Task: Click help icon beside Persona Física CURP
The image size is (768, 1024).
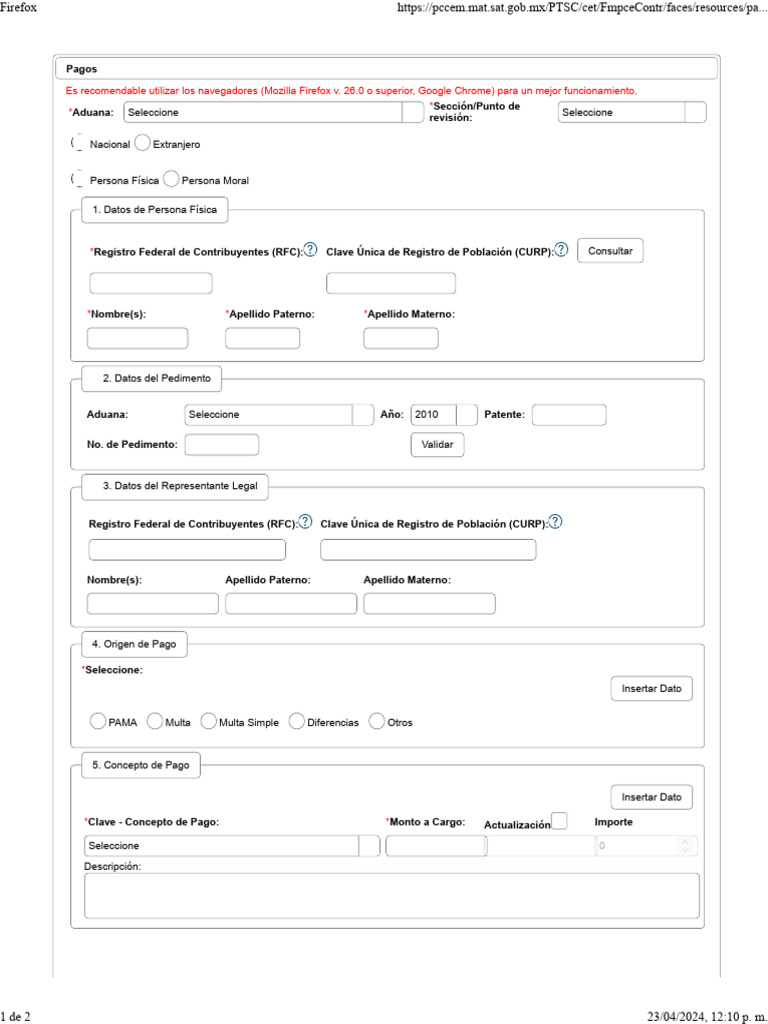Action: pos(561,250)
